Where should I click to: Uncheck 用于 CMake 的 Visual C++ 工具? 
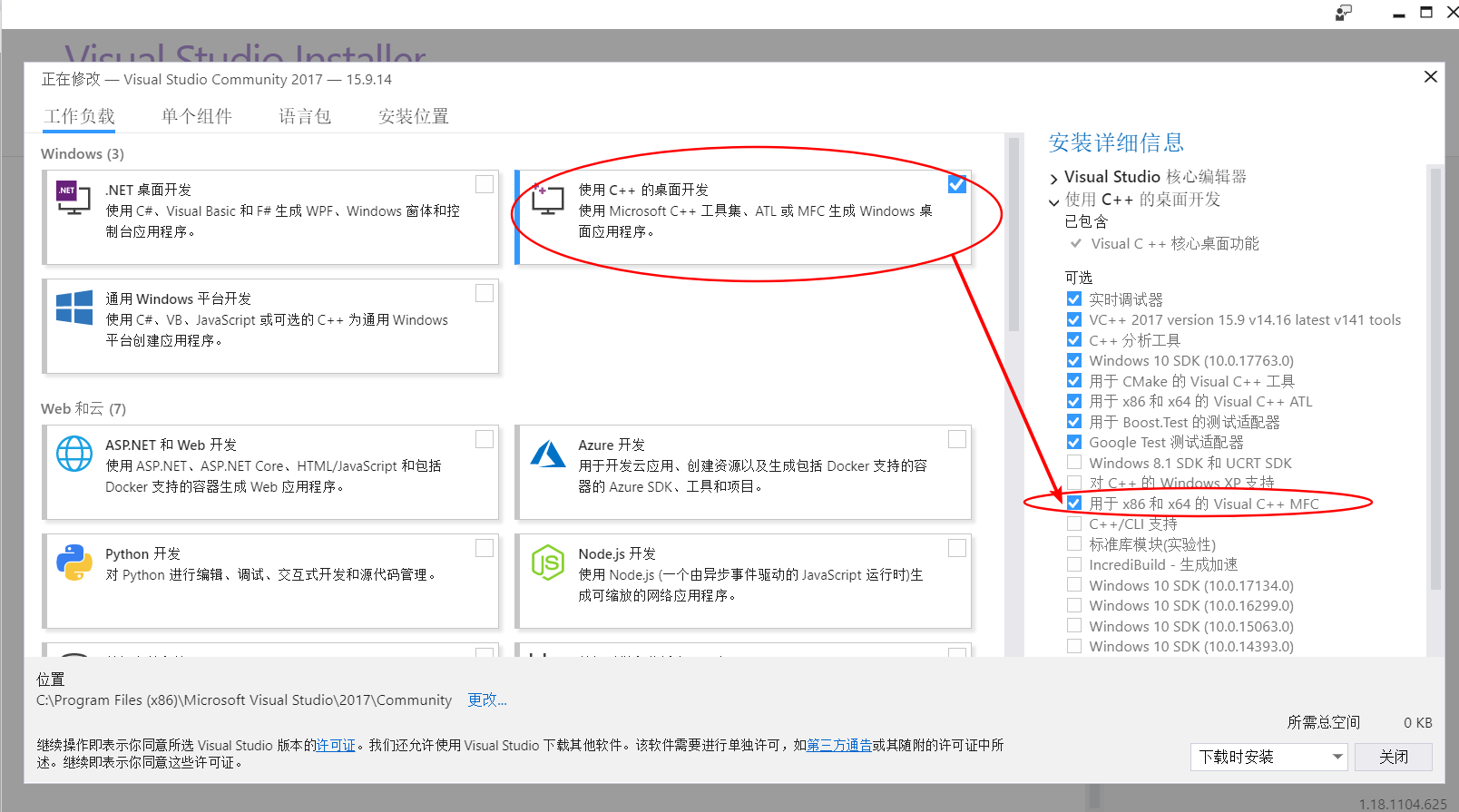click(x=1074, y=381)
